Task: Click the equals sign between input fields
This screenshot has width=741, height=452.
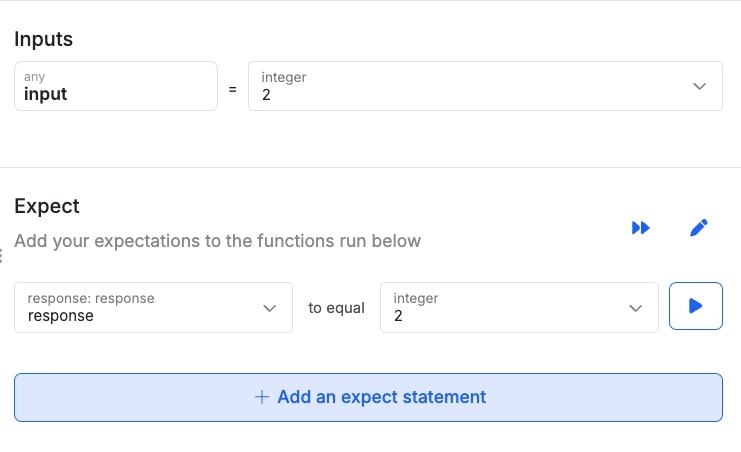Action: [233, 89]
